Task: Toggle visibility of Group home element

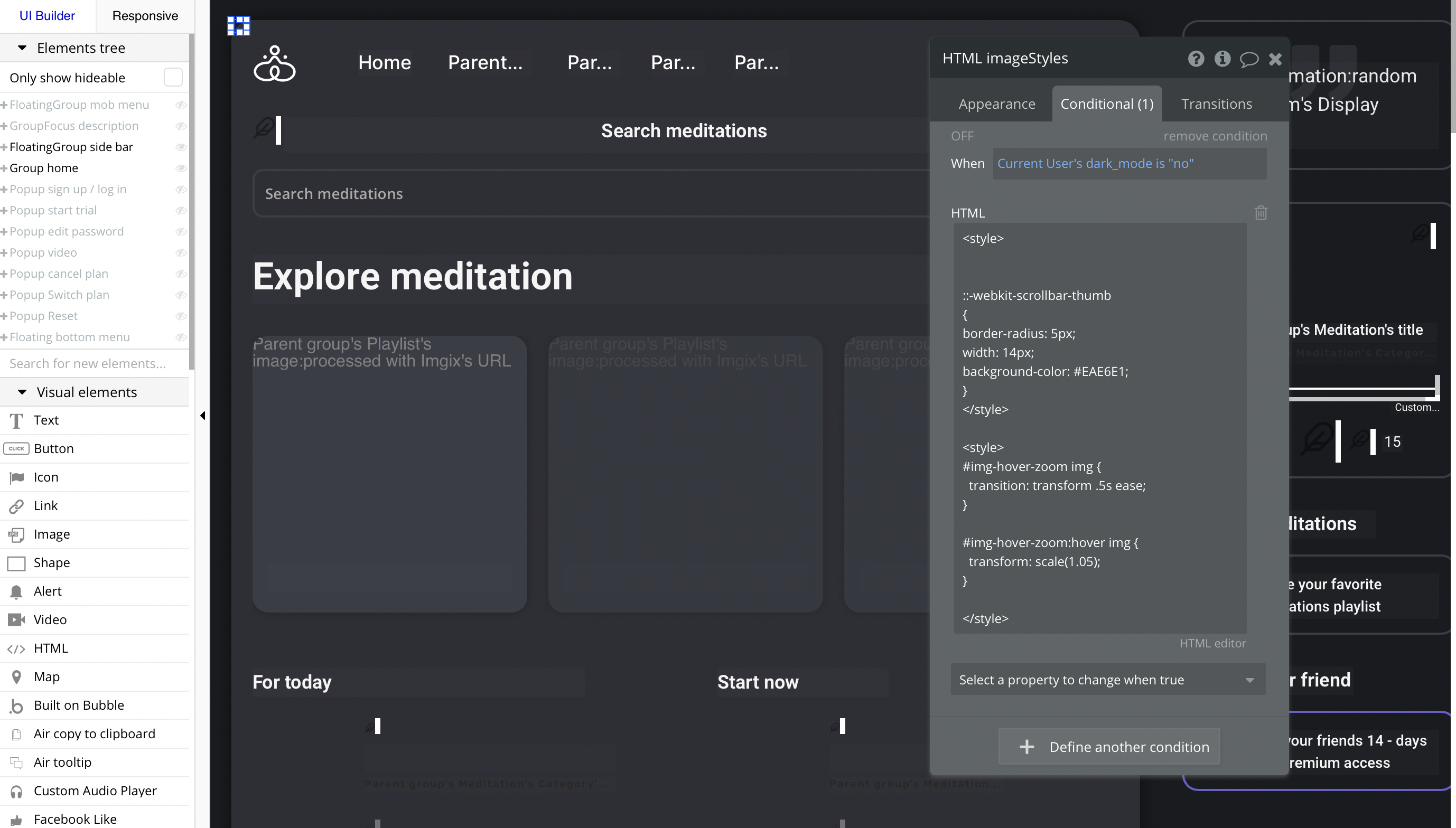Action: (x=181, y=168)
